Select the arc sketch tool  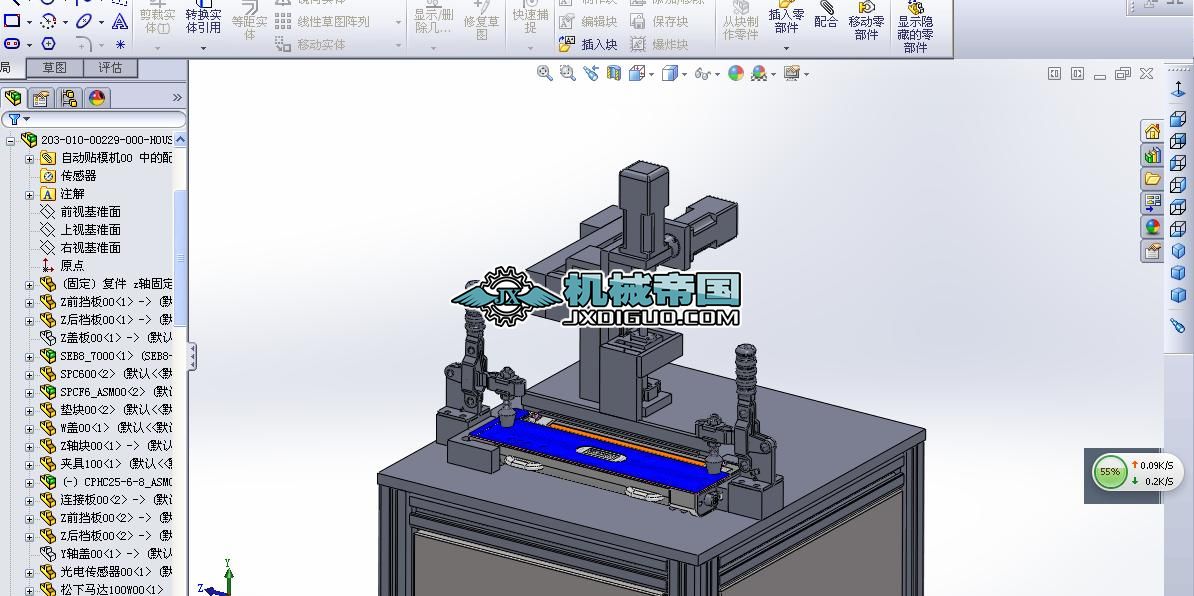[x=48, y=21]
